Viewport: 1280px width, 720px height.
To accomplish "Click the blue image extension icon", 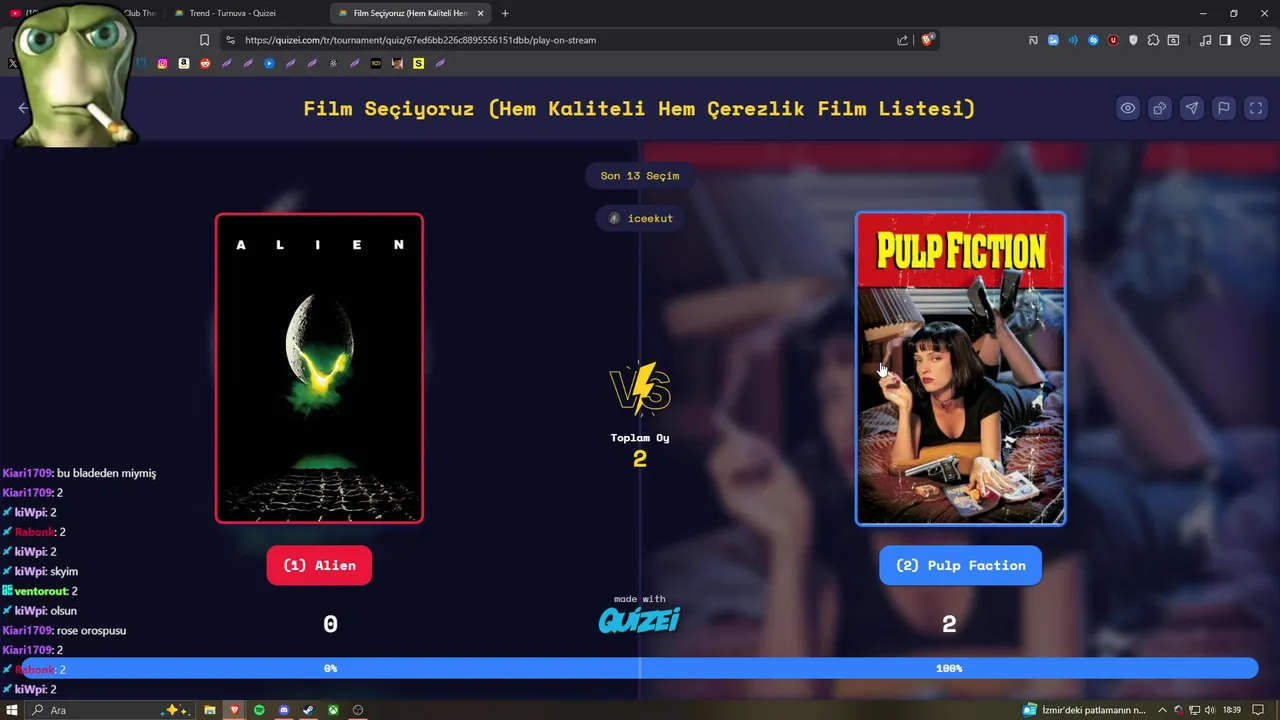I will point(1053,40).
